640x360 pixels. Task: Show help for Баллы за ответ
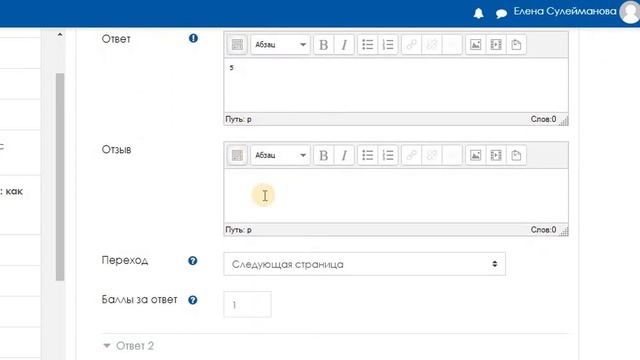[193, 300]
